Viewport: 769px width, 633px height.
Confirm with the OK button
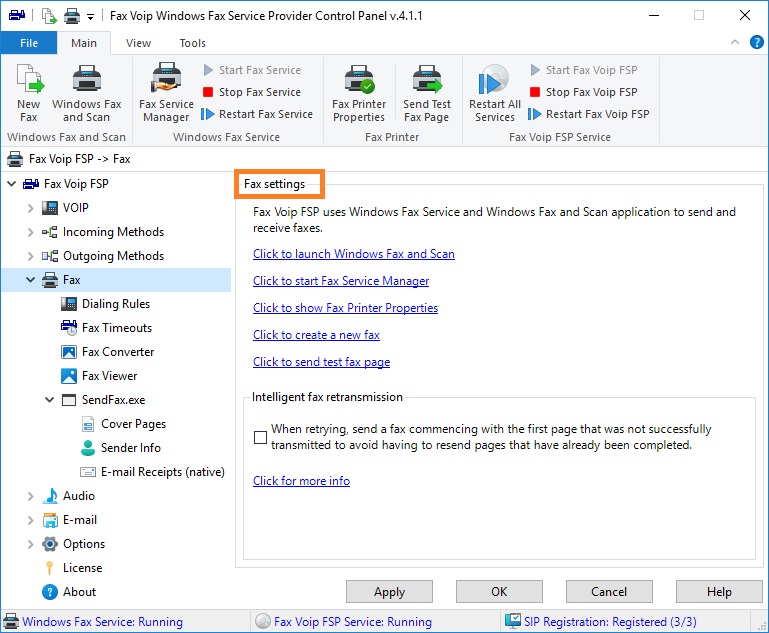pyautogui.click(x=499, y=592)
